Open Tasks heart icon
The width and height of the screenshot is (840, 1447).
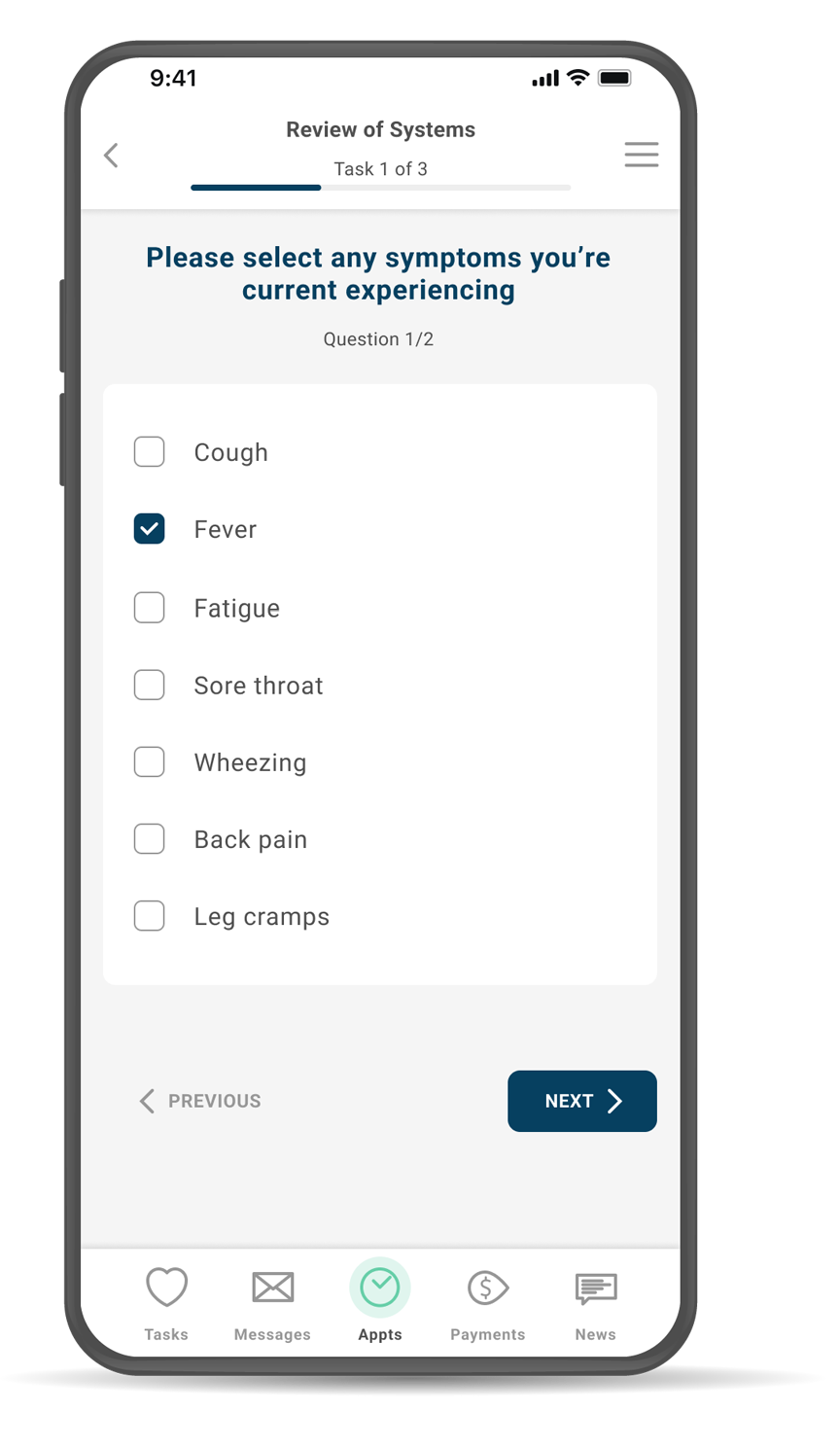coord(166,1287)
